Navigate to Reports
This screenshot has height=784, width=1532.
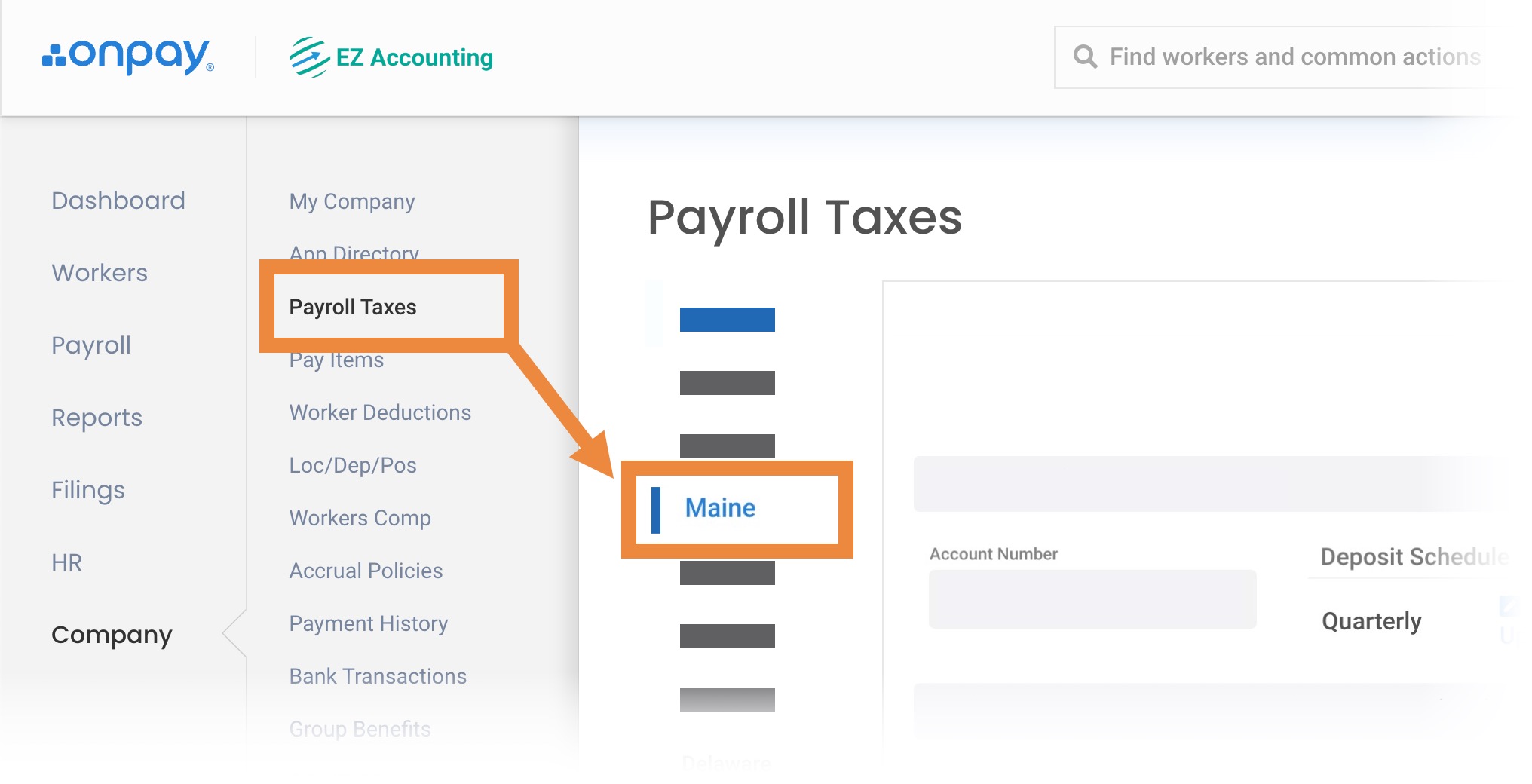coord(97,418)
